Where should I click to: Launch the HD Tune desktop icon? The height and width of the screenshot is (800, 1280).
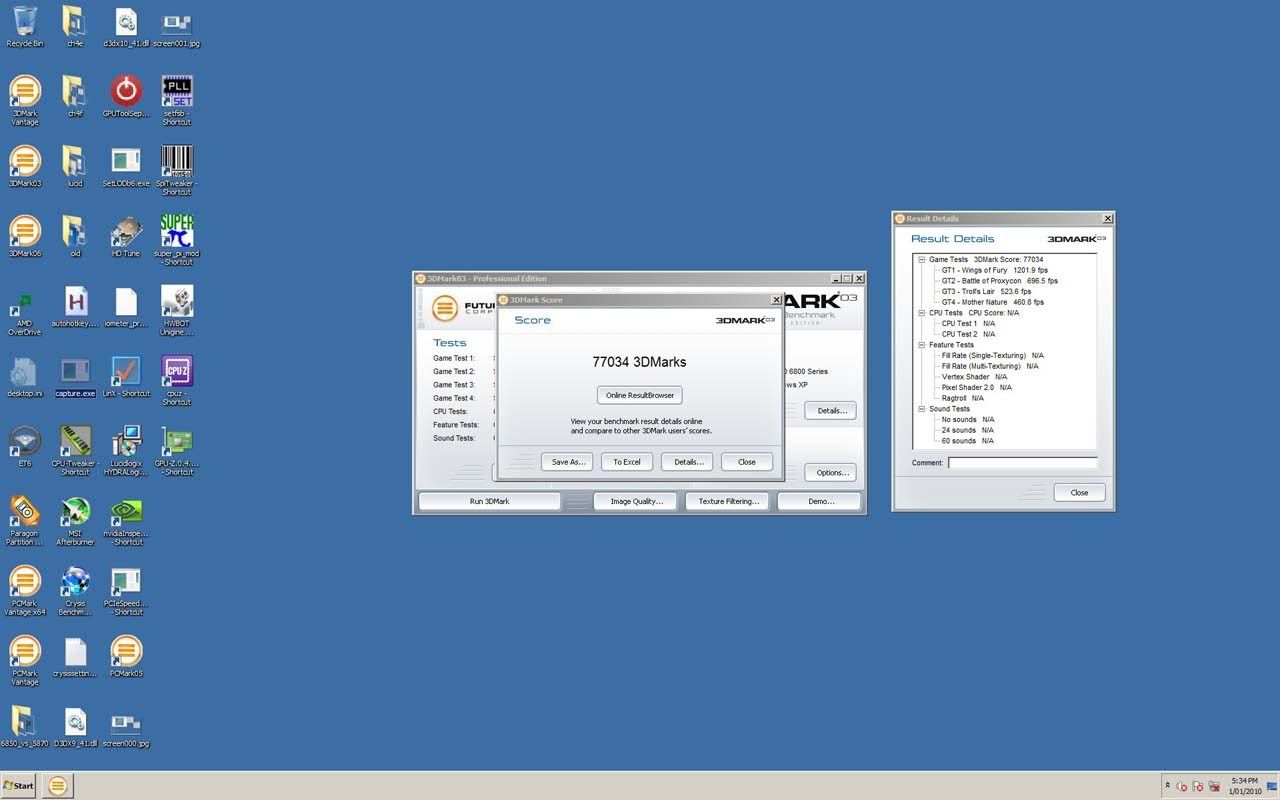click(x=126, y=232)
